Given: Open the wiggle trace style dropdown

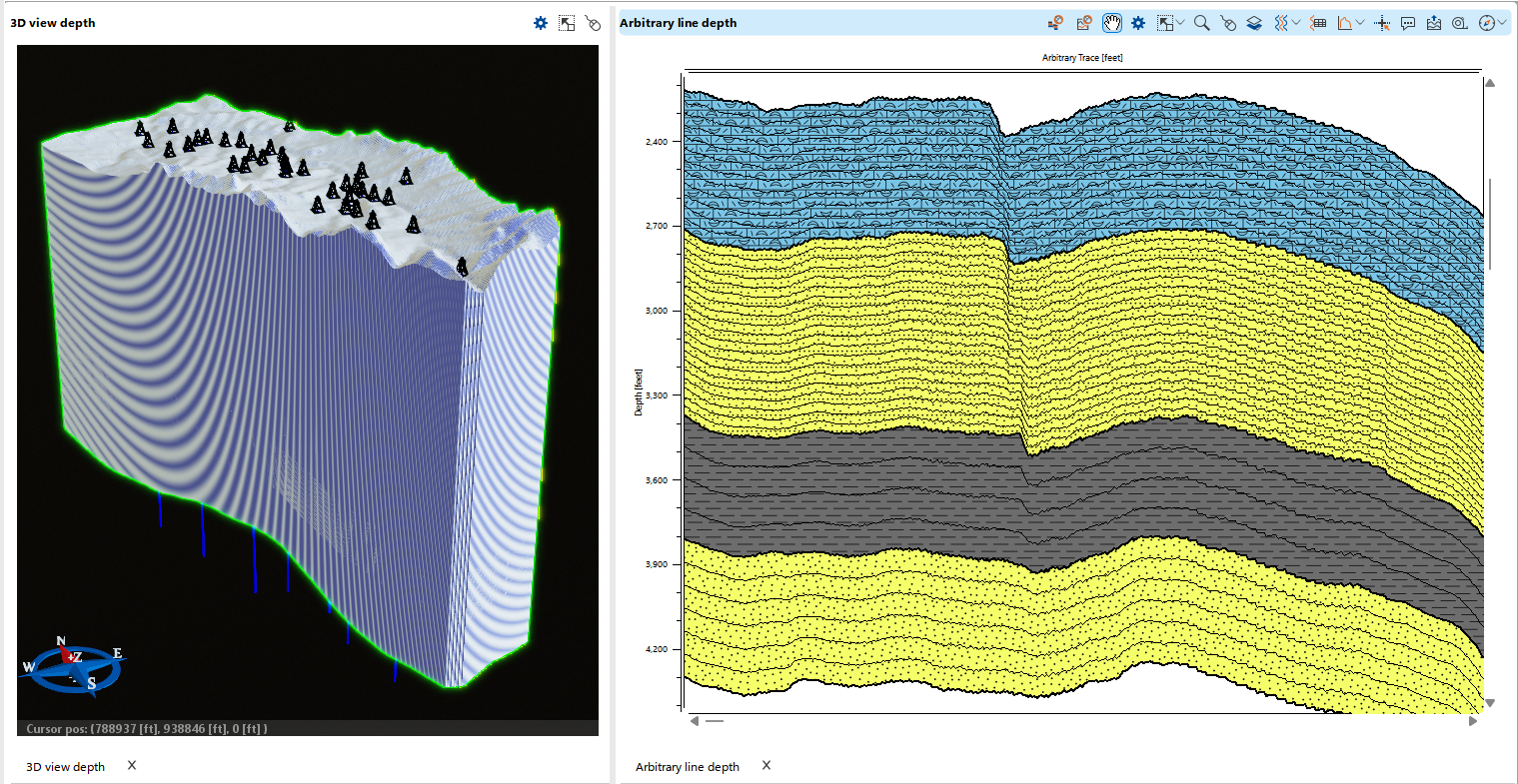Looking at the screenshot, I should pos(1296,22).
